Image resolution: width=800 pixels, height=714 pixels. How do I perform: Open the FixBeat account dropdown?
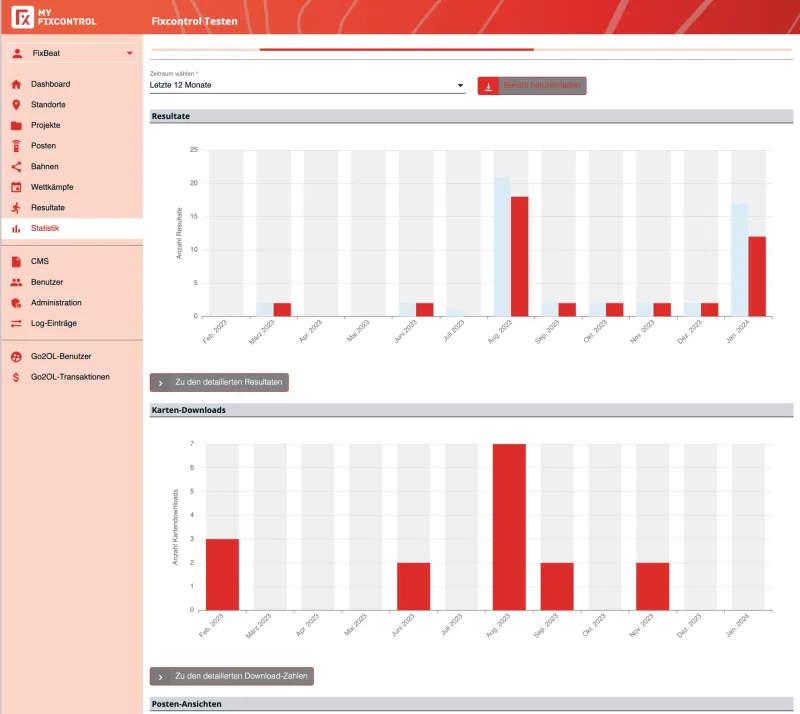pos(72,53)
